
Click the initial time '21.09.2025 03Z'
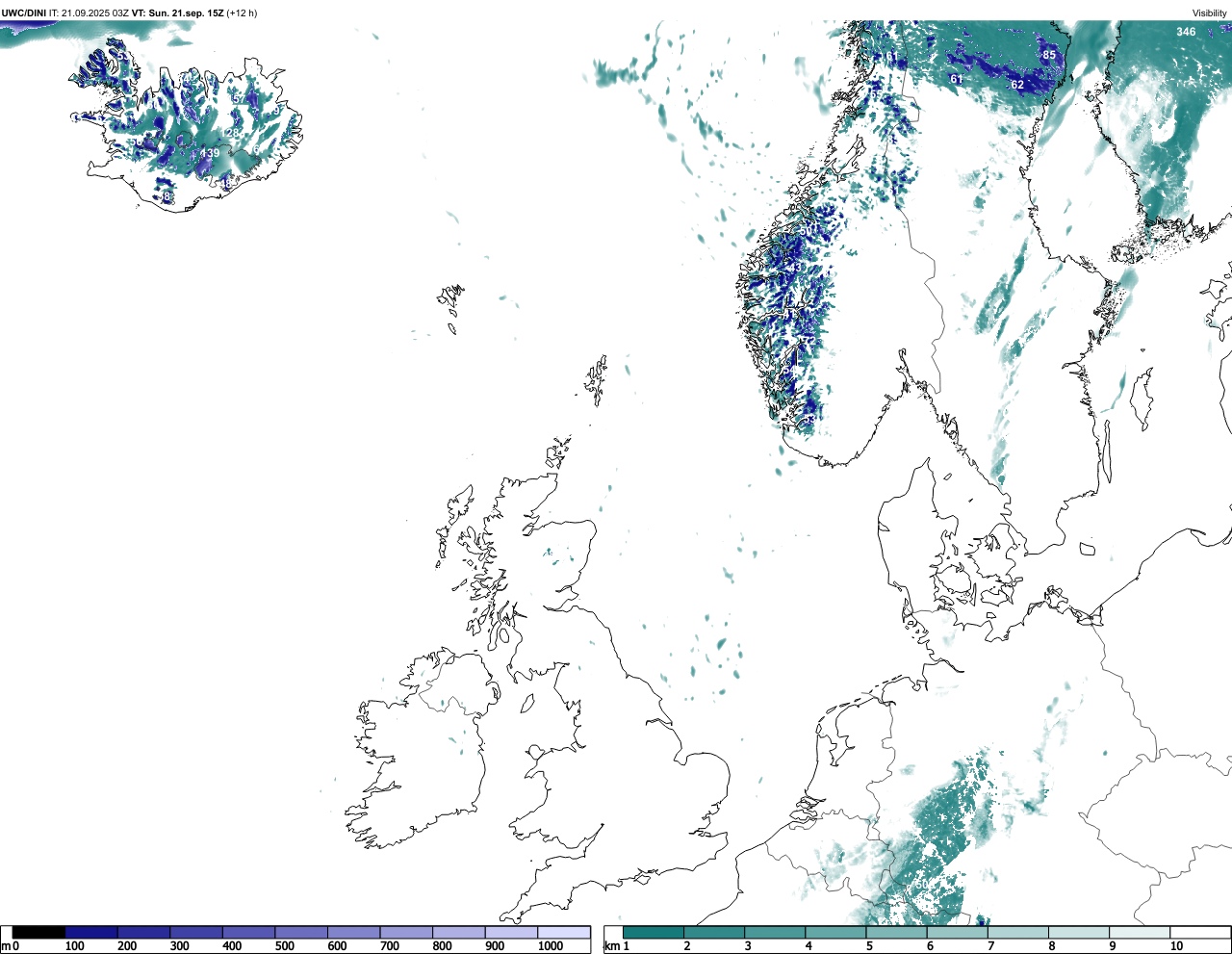(x=95, y=13)
